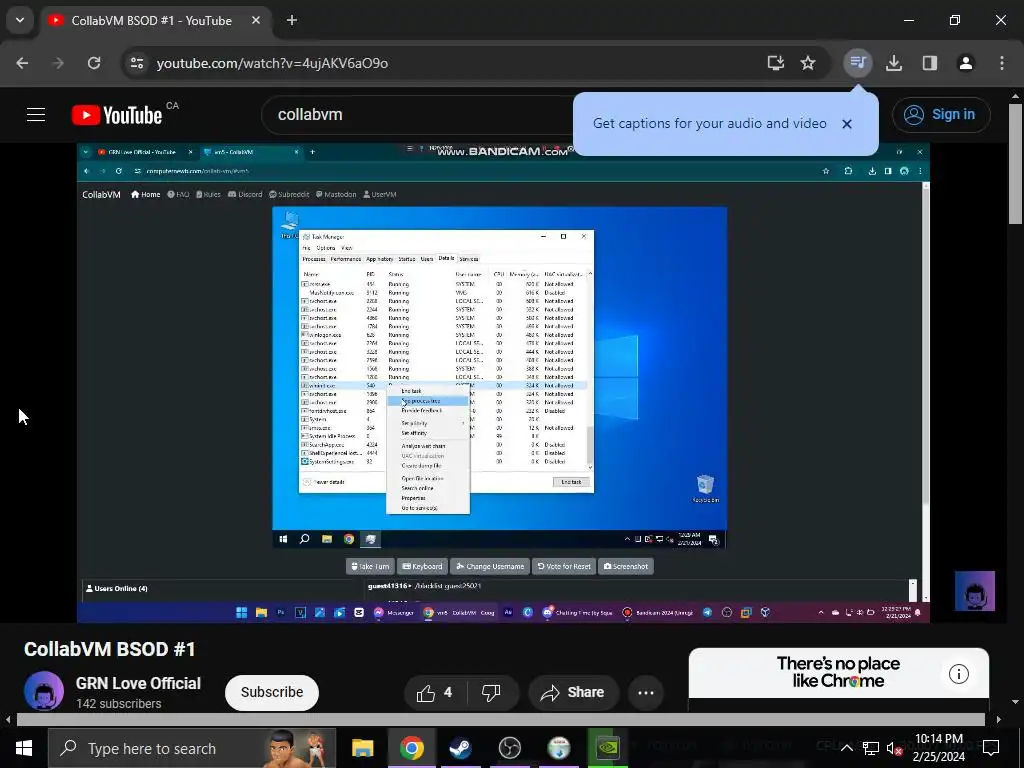Click the Chrome taskbar icon

411,748
